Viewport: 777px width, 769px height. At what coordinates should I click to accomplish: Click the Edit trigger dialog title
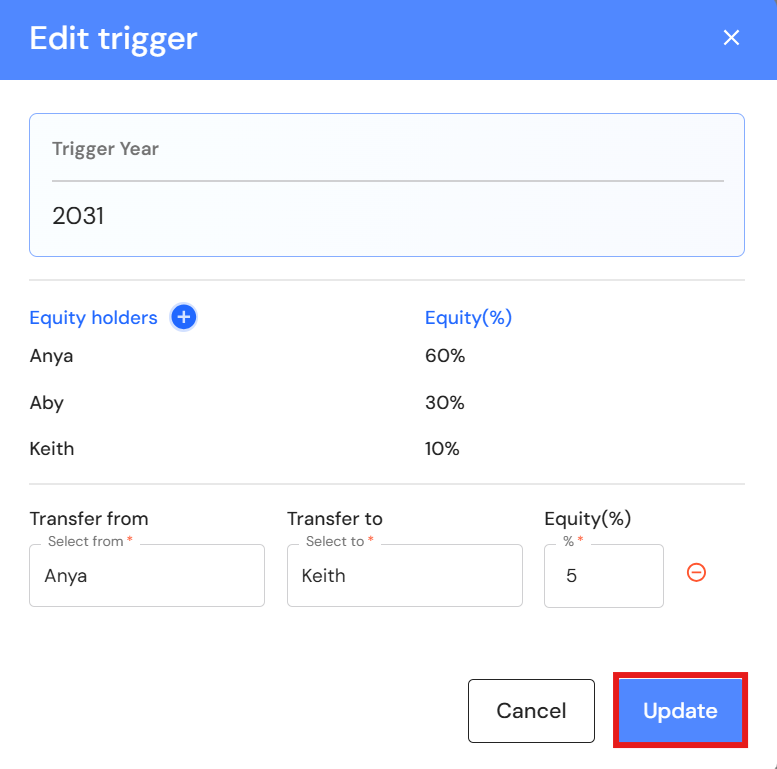click(x=113, y=38)
